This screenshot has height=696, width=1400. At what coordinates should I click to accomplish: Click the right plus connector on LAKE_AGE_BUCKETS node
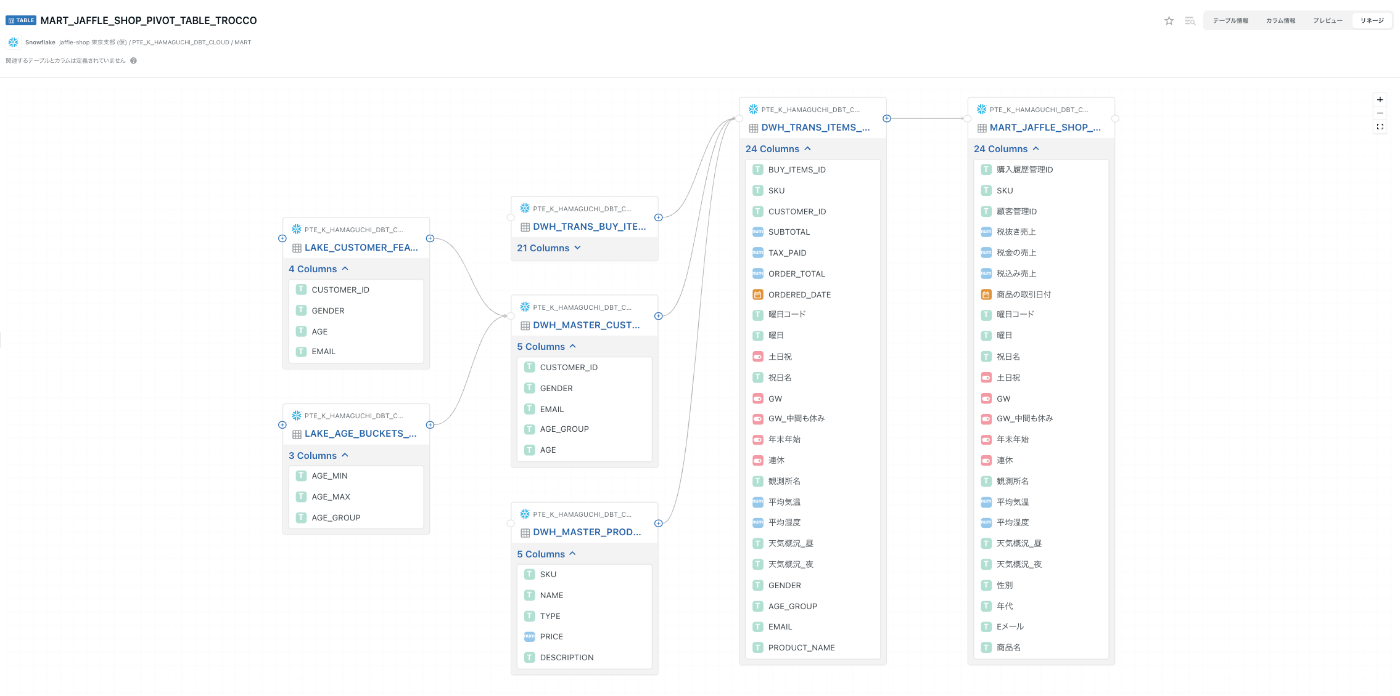[x=430, y=424]
